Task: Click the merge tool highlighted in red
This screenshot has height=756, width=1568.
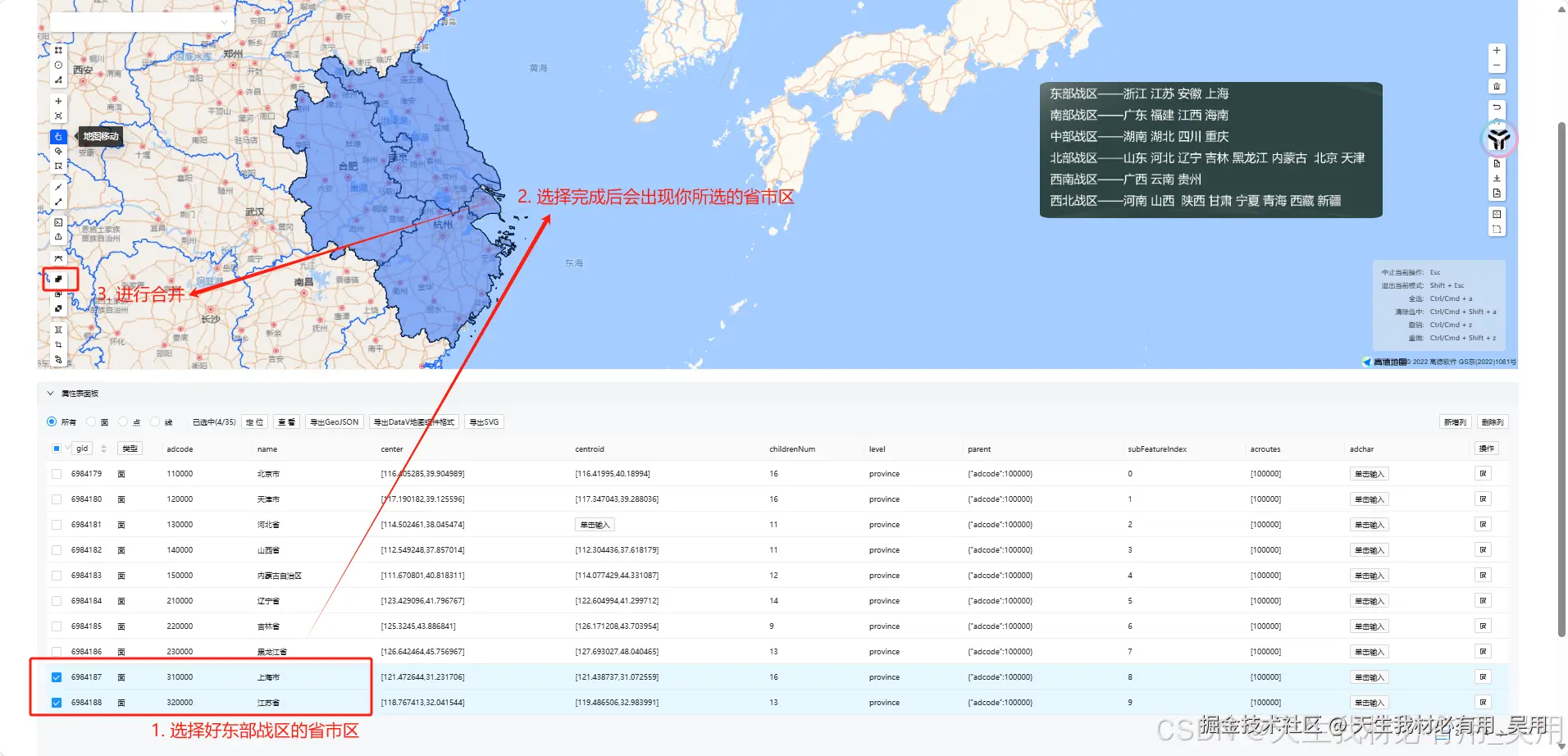Action: coord(58,278)
